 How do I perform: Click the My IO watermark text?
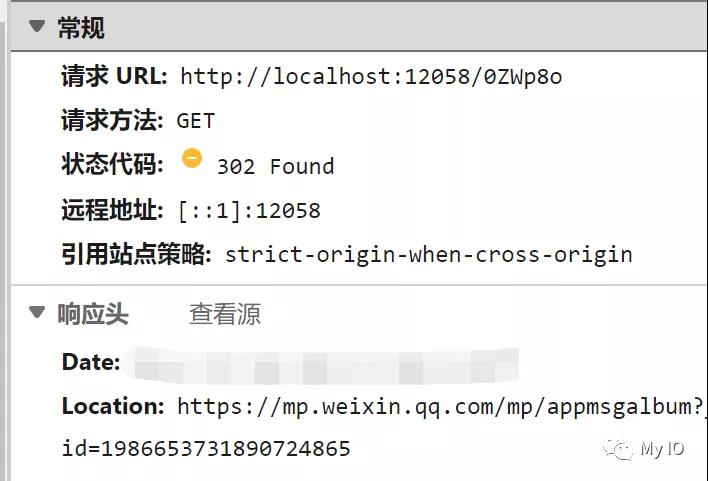pos(662,448)
